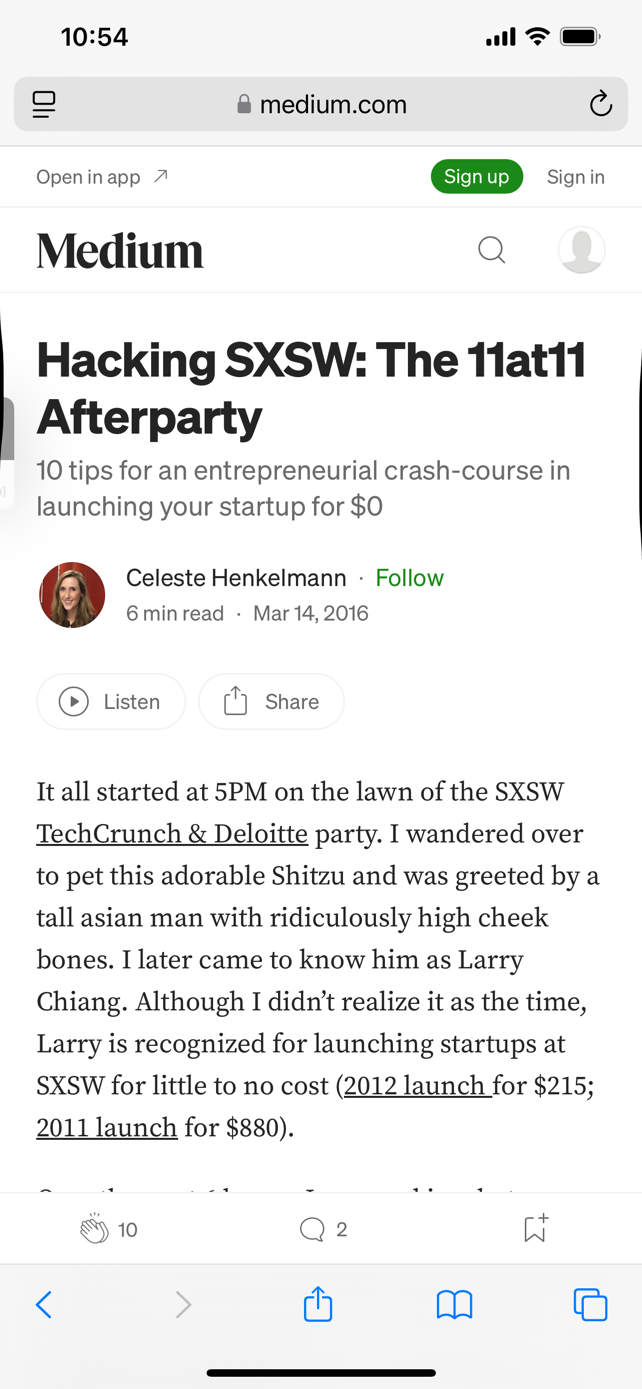Show all Safari tabs

tap(590, 1304)
